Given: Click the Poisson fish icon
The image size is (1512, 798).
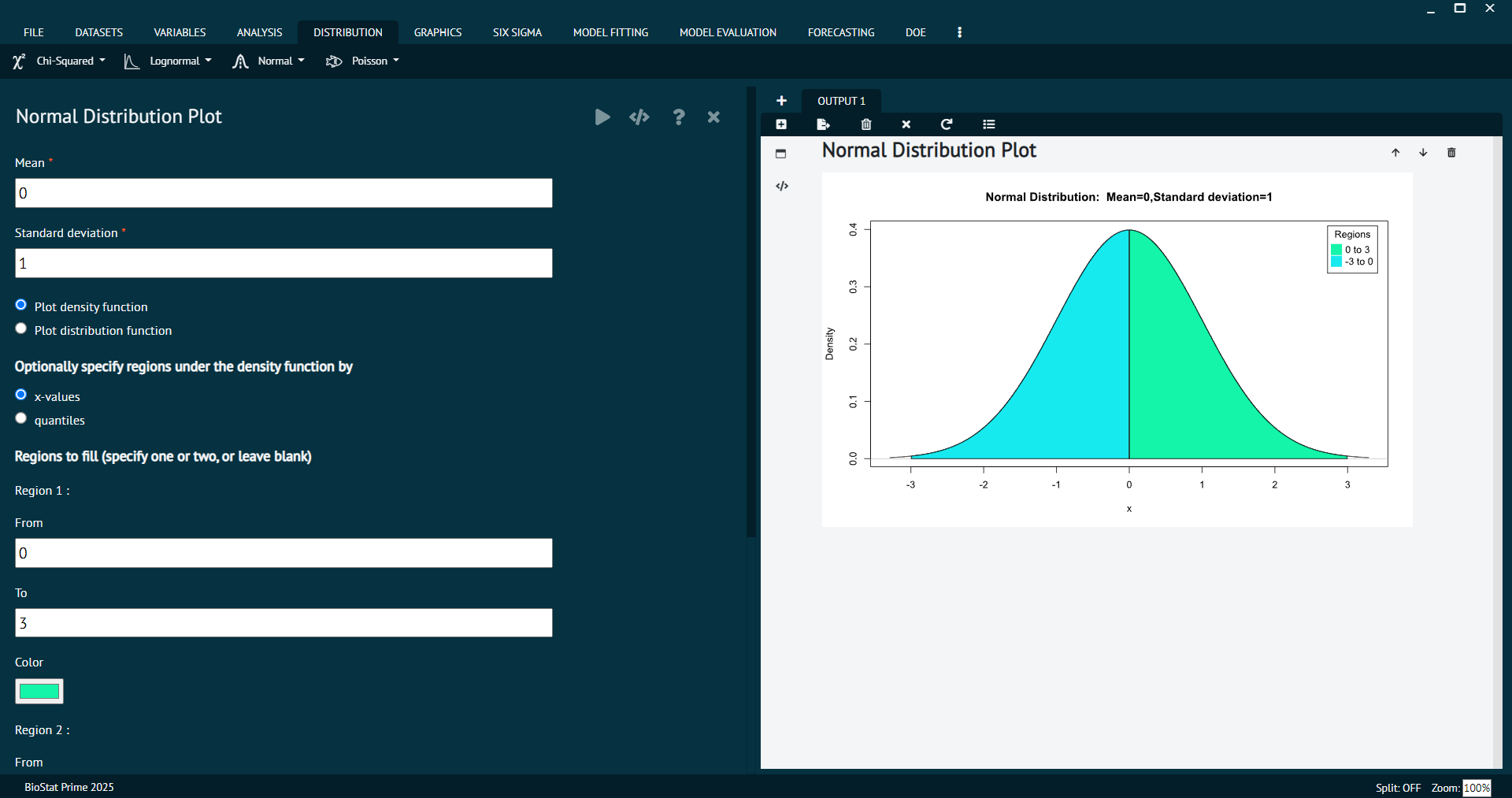Looking at the screenshot, I should [334, 61].
